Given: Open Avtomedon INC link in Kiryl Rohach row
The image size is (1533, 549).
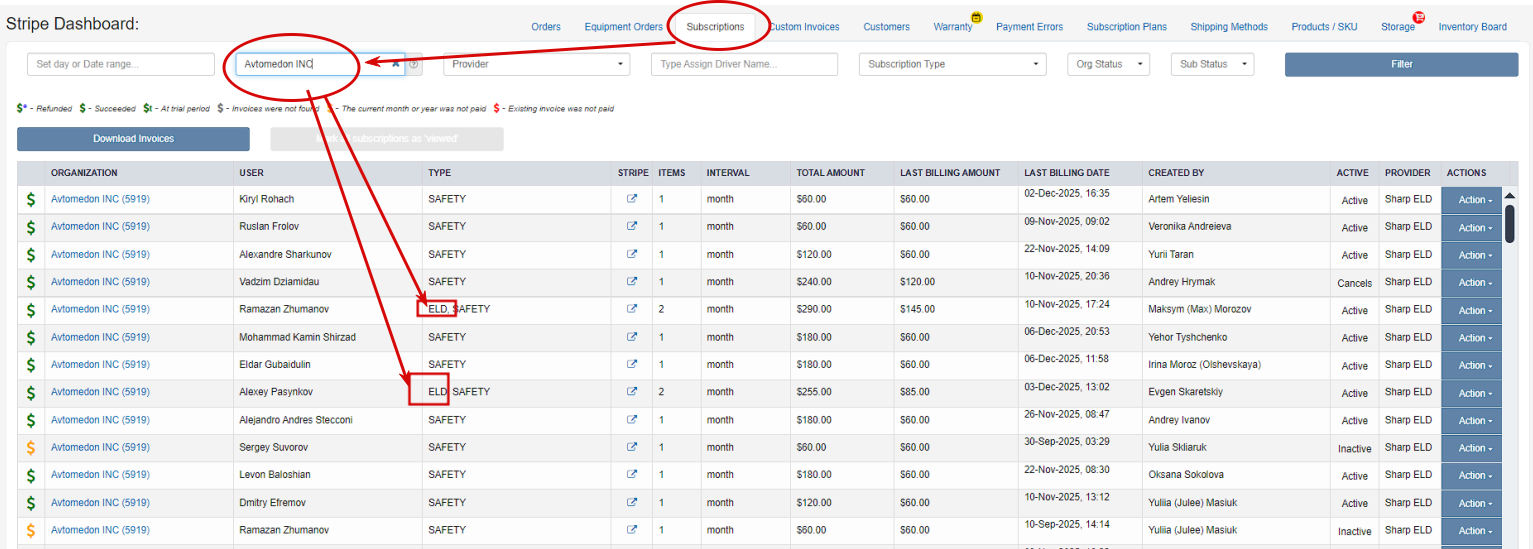Looking at the screenshot, I should point(100,199).
